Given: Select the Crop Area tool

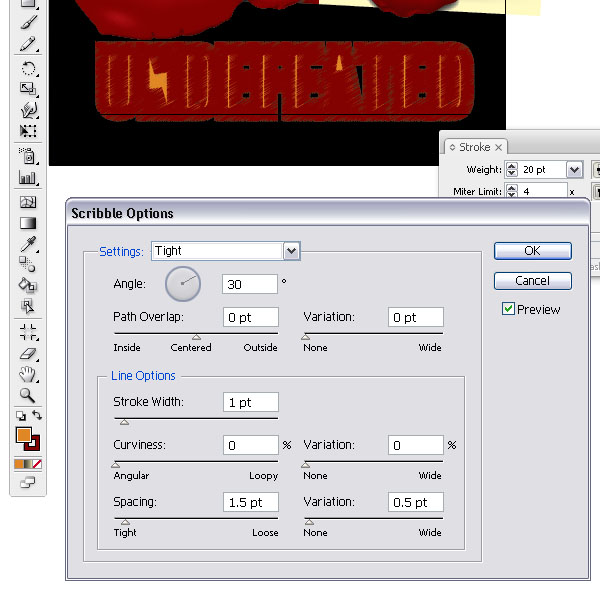Looking at the screenshot, I should 29,332.
